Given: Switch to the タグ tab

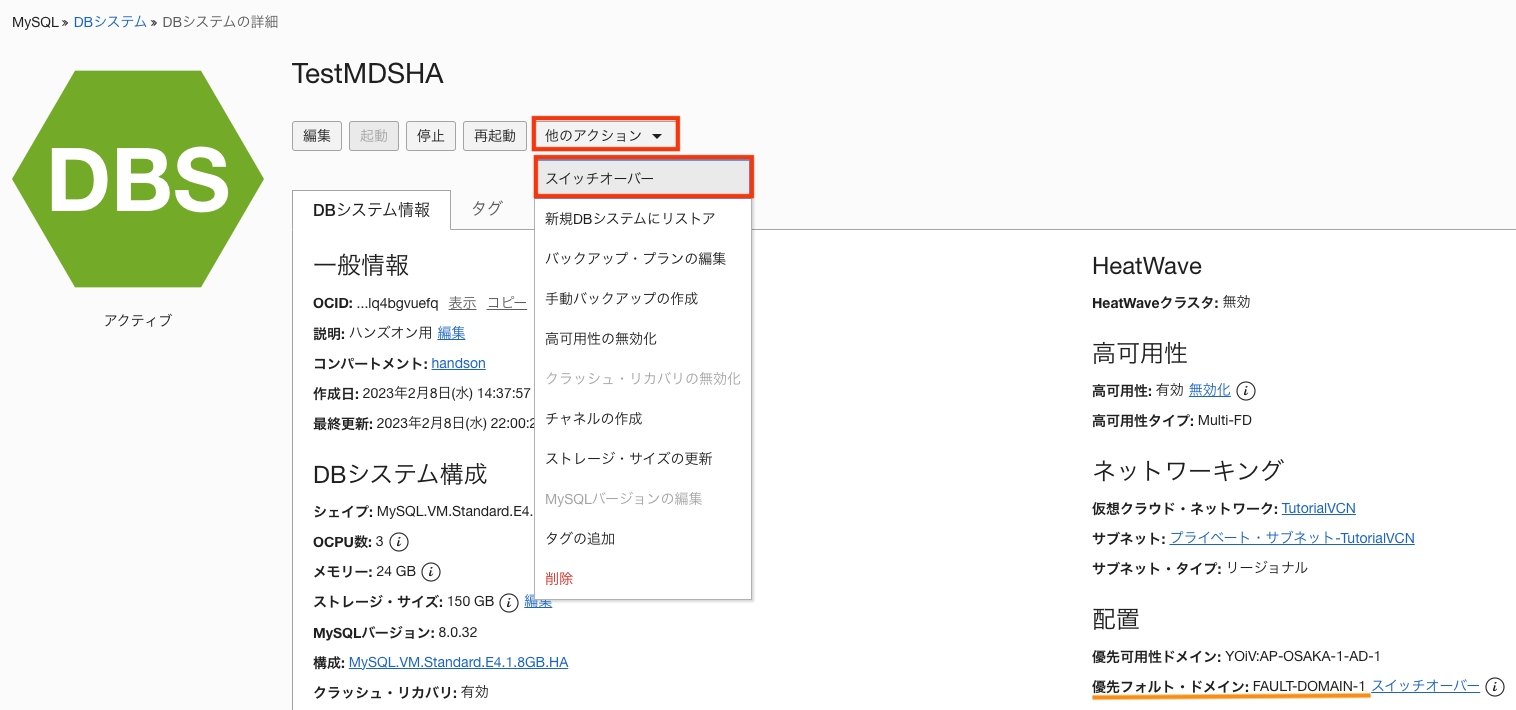Looking at the screenshot, I should point(487,209).
